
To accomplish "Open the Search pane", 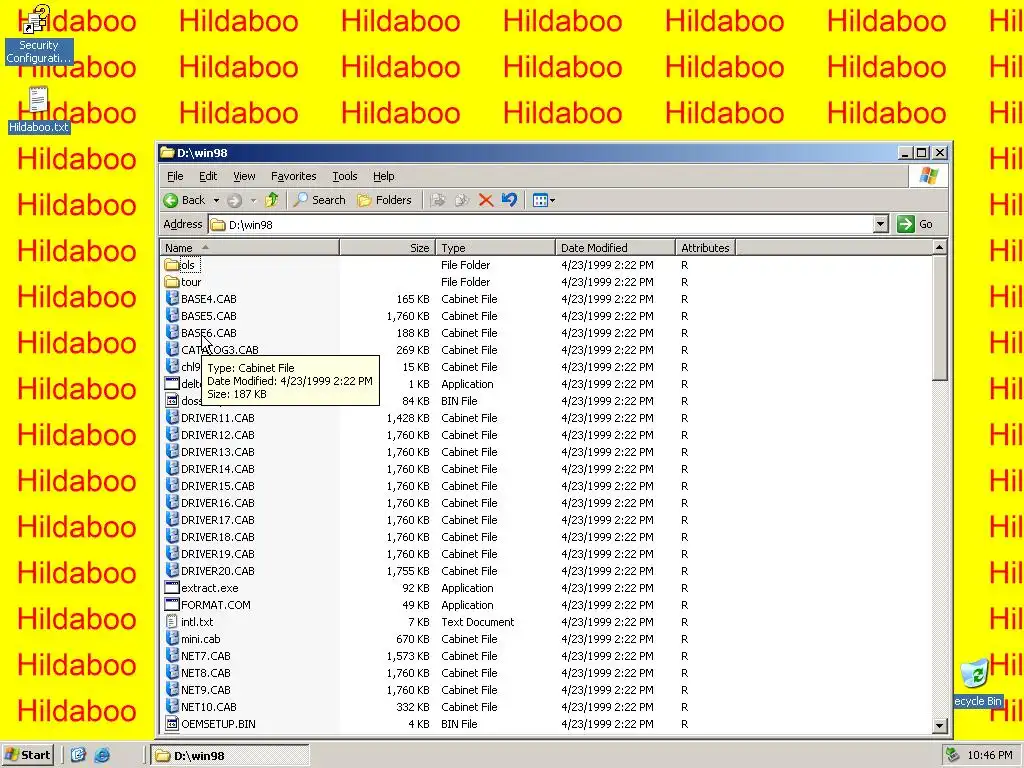I will pyautogui.click(x=319, y=200).
